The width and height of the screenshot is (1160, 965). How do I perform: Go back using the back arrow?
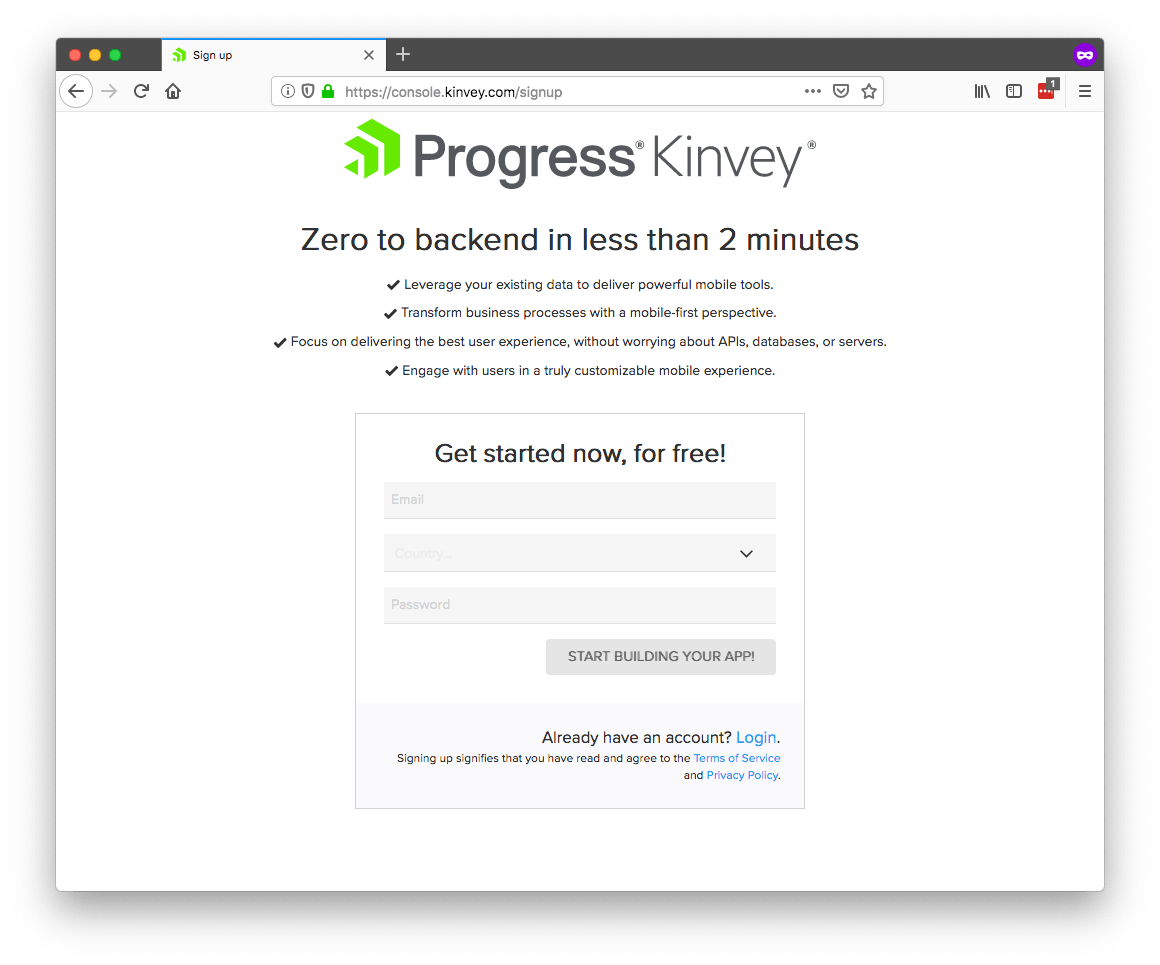pyautogui.click(x=76, y=91)
